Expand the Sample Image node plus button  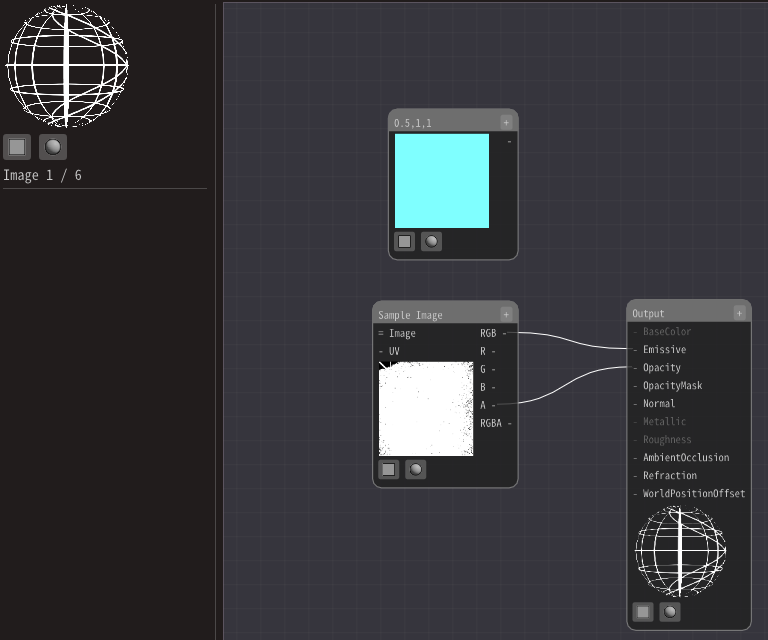tap(506, 314)
